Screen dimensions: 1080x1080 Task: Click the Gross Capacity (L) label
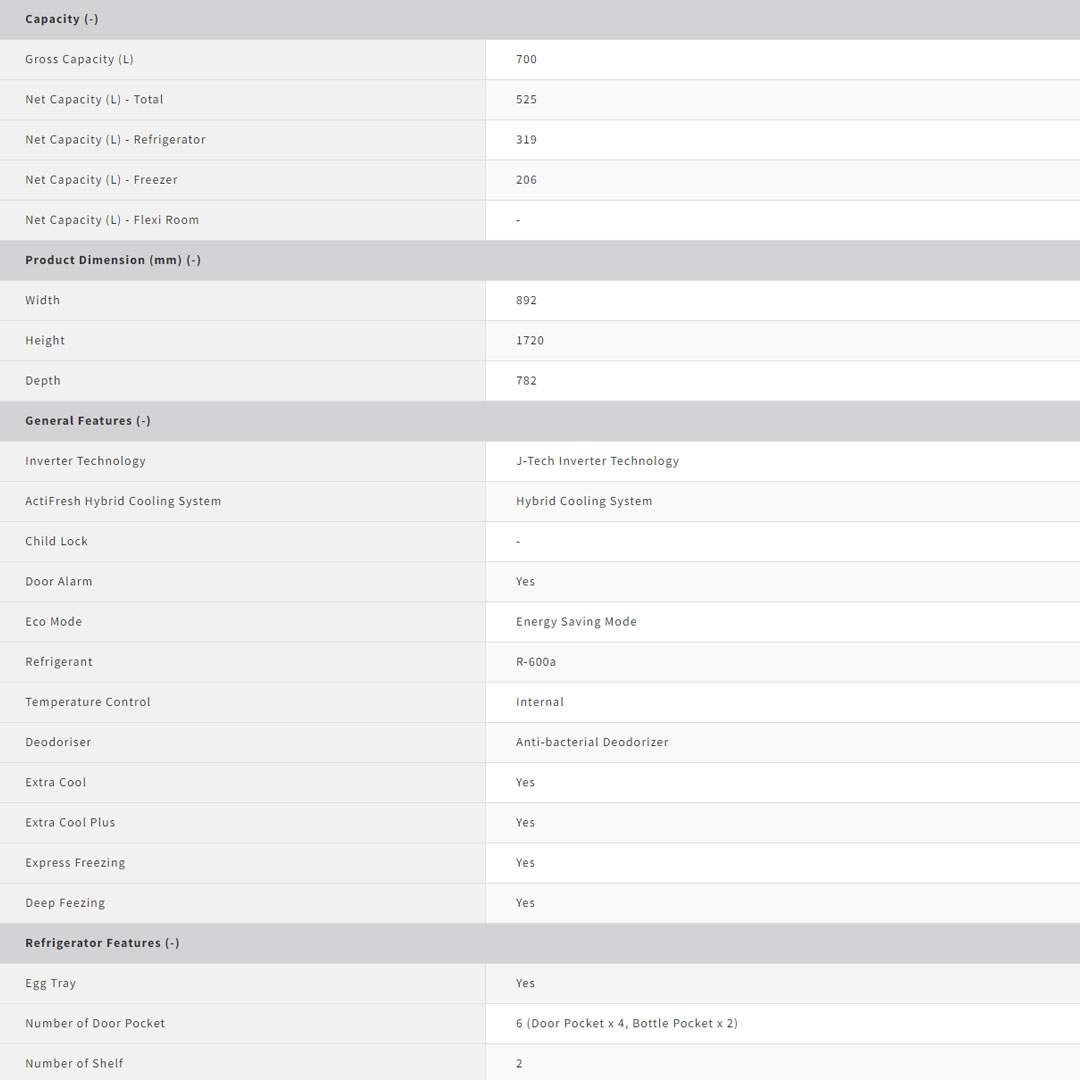click(79, 59)
